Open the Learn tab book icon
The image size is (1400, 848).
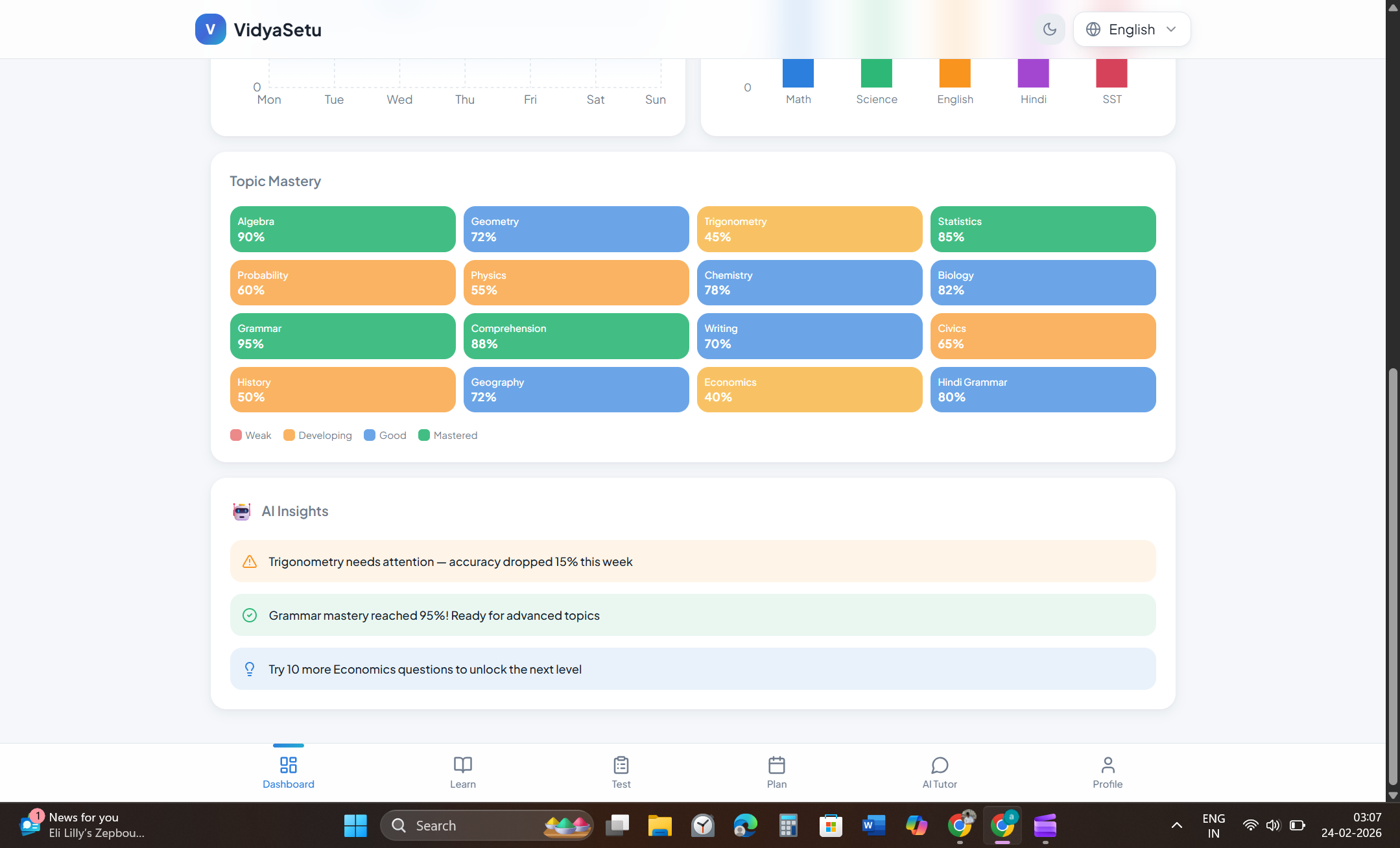pos(462,765)
